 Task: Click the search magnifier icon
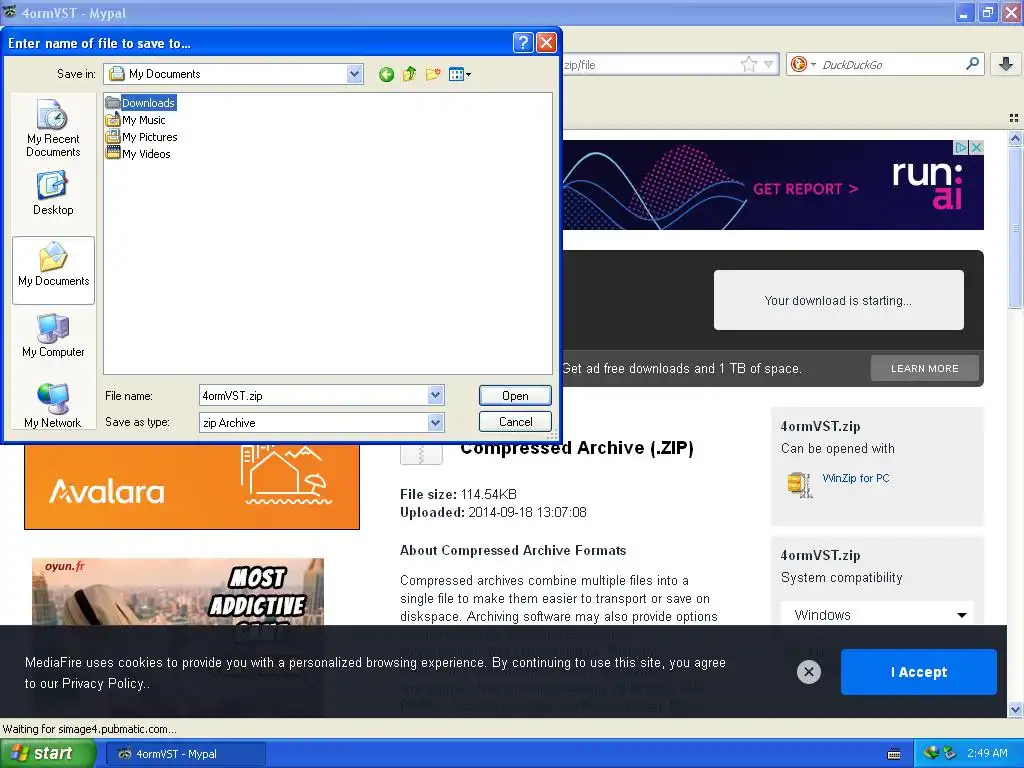point(972,64)
